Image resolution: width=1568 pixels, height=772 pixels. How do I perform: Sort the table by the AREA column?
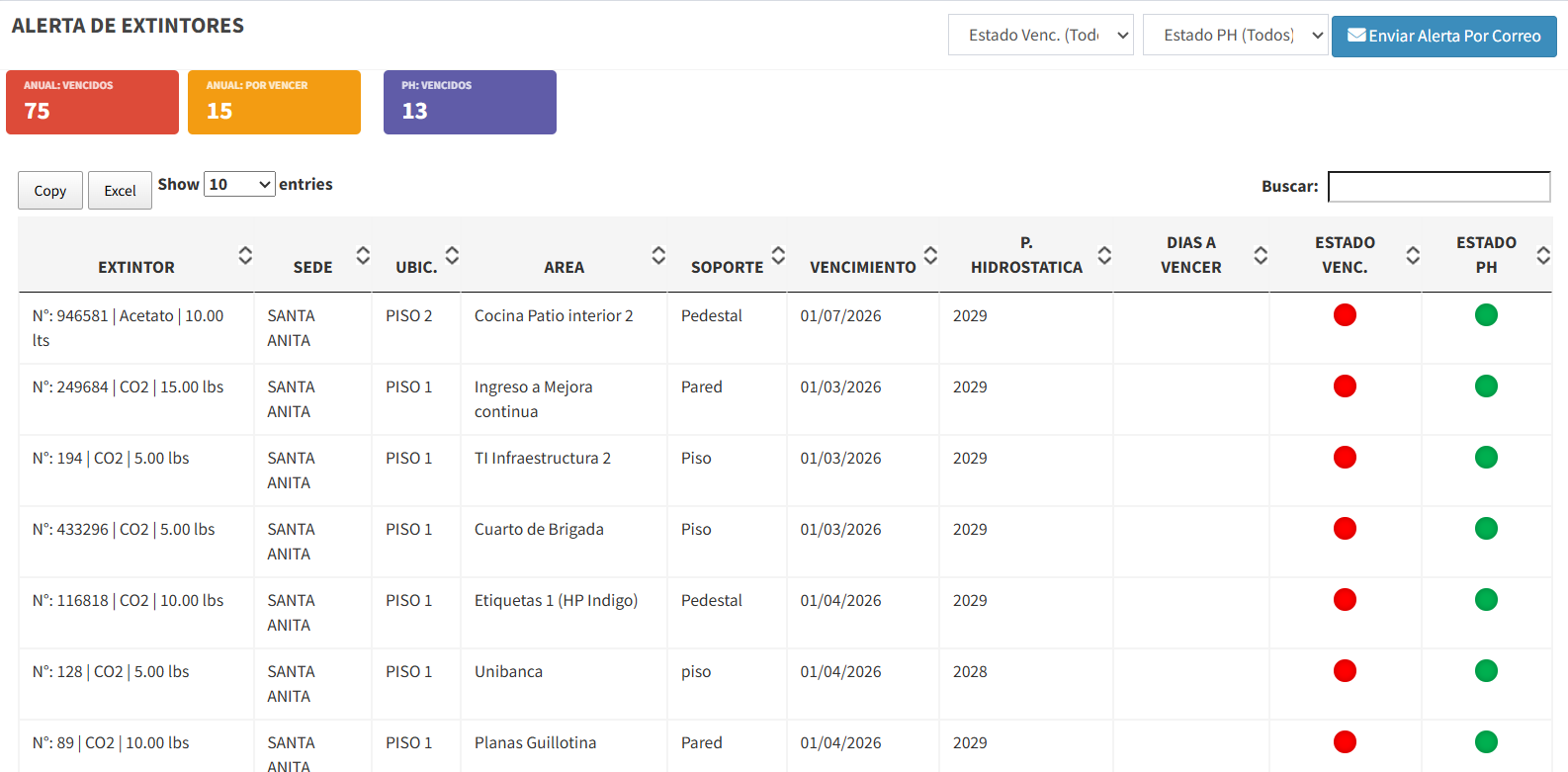[564, 255]
